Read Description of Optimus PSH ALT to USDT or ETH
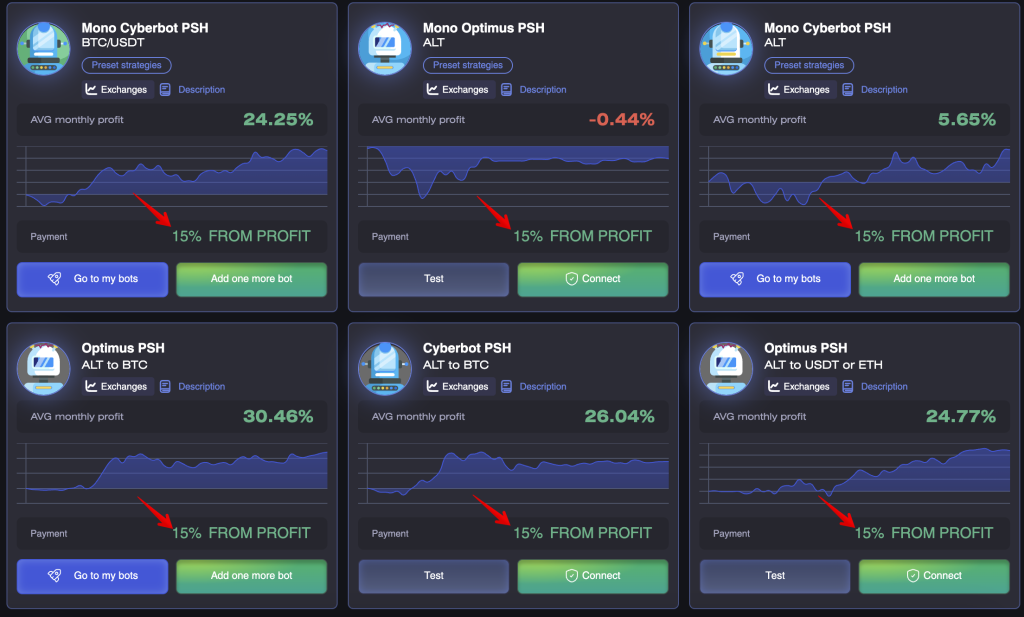 coord(875,387)
